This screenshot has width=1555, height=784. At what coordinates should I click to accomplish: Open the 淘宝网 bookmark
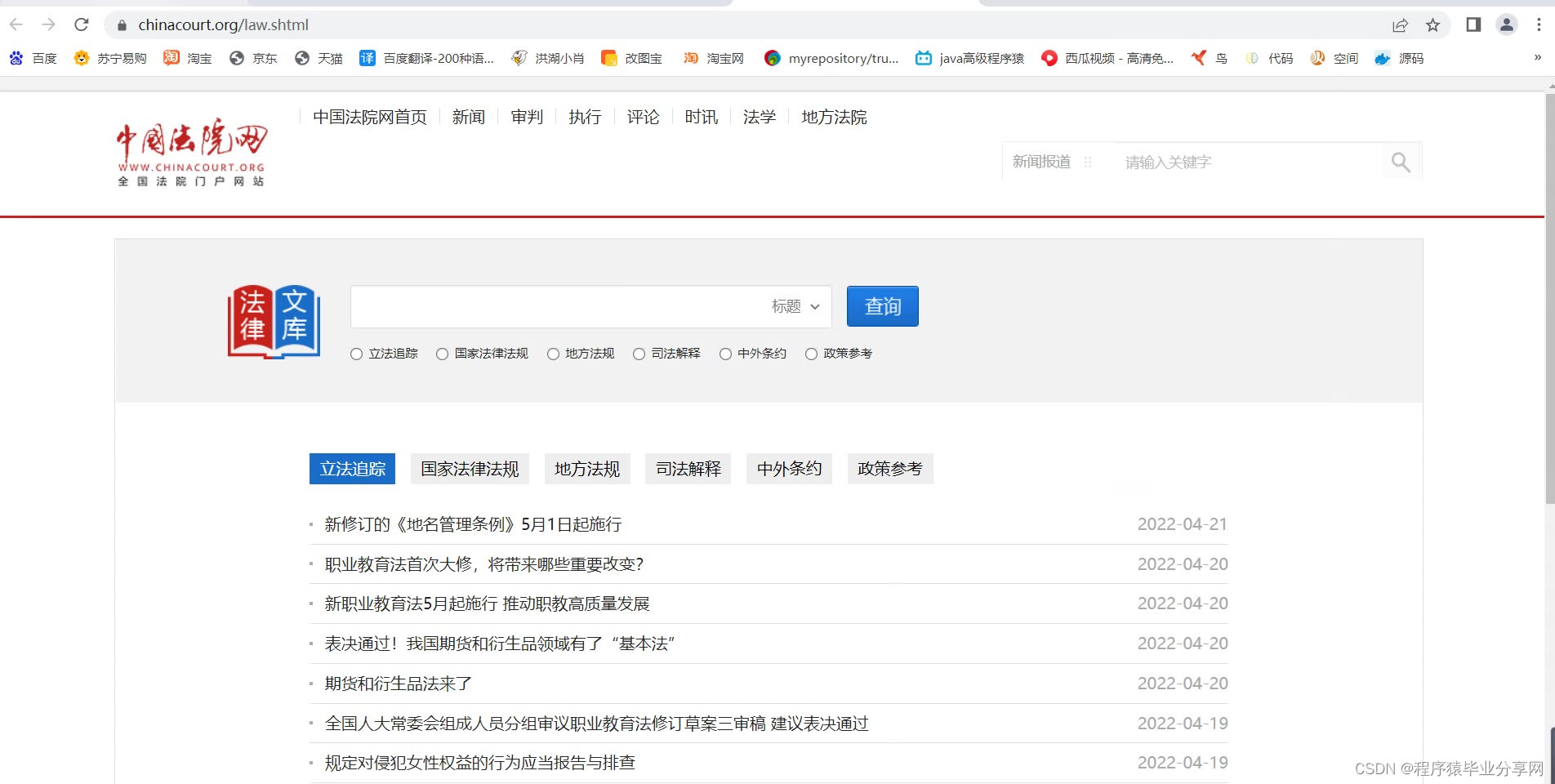click(x=714, y=58)
